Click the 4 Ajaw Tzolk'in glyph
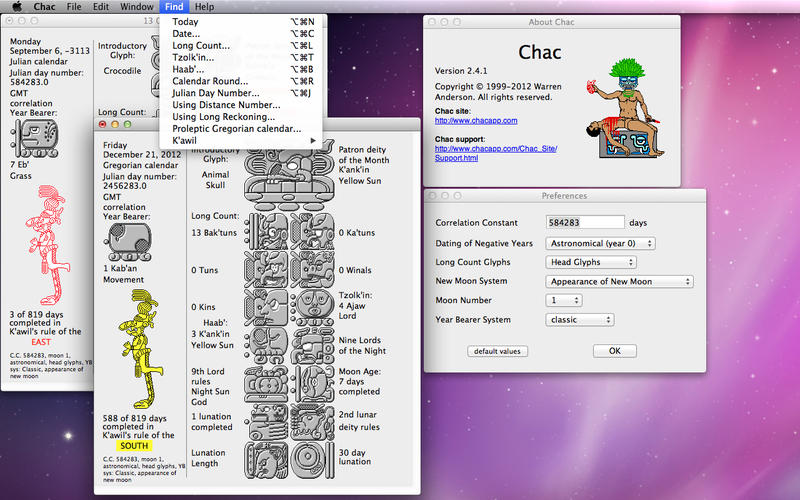Viewport: 800px width, 500px height. (x=313, y=307)
